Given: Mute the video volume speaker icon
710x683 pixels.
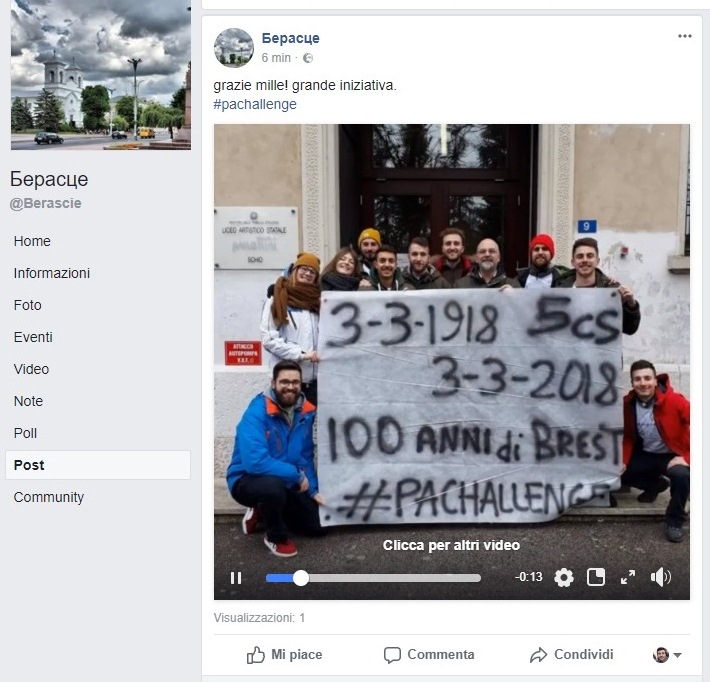Looking at the screenshot, I should click(x=661, y=577).
